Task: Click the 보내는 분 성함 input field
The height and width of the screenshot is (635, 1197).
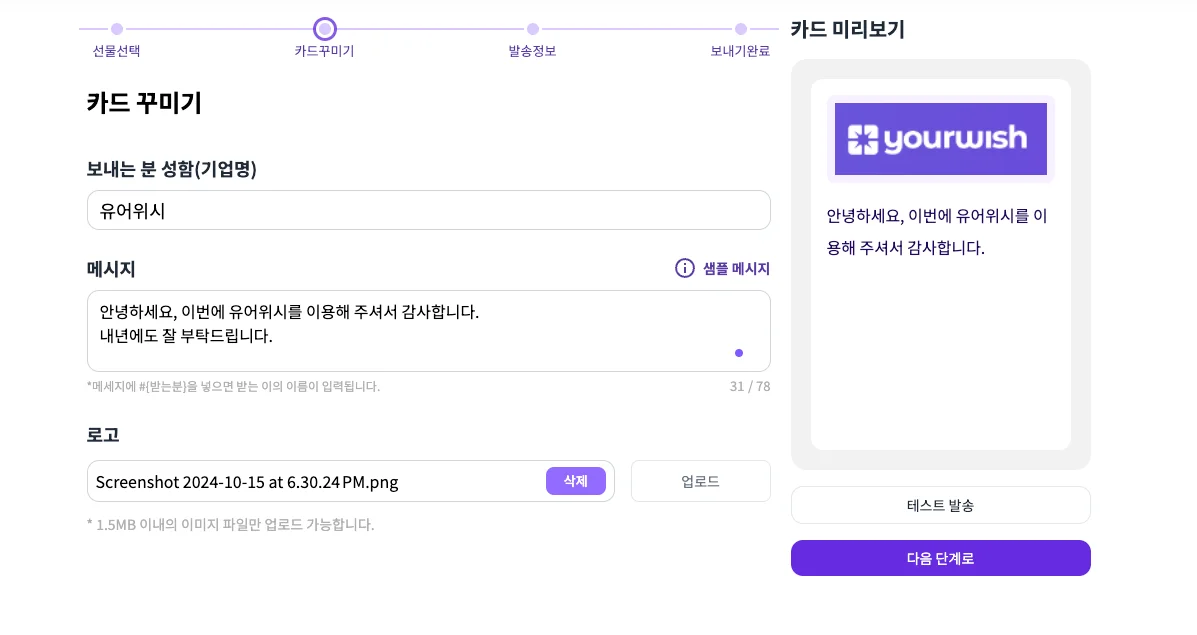Action: tap(428, 210)
